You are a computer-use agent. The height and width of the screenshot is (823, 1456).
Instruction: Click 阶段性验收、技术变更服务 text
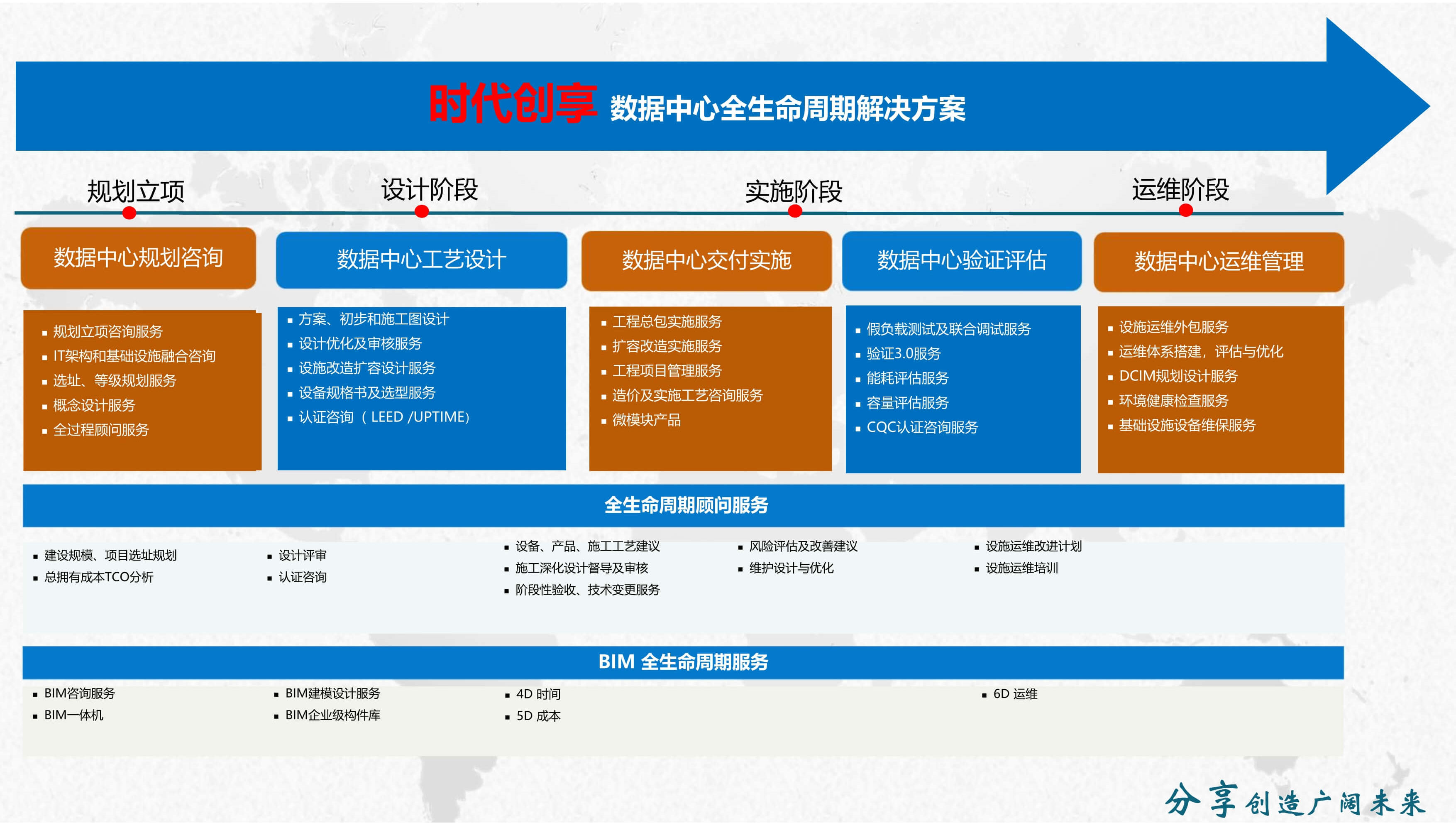(x=587, y=590)
